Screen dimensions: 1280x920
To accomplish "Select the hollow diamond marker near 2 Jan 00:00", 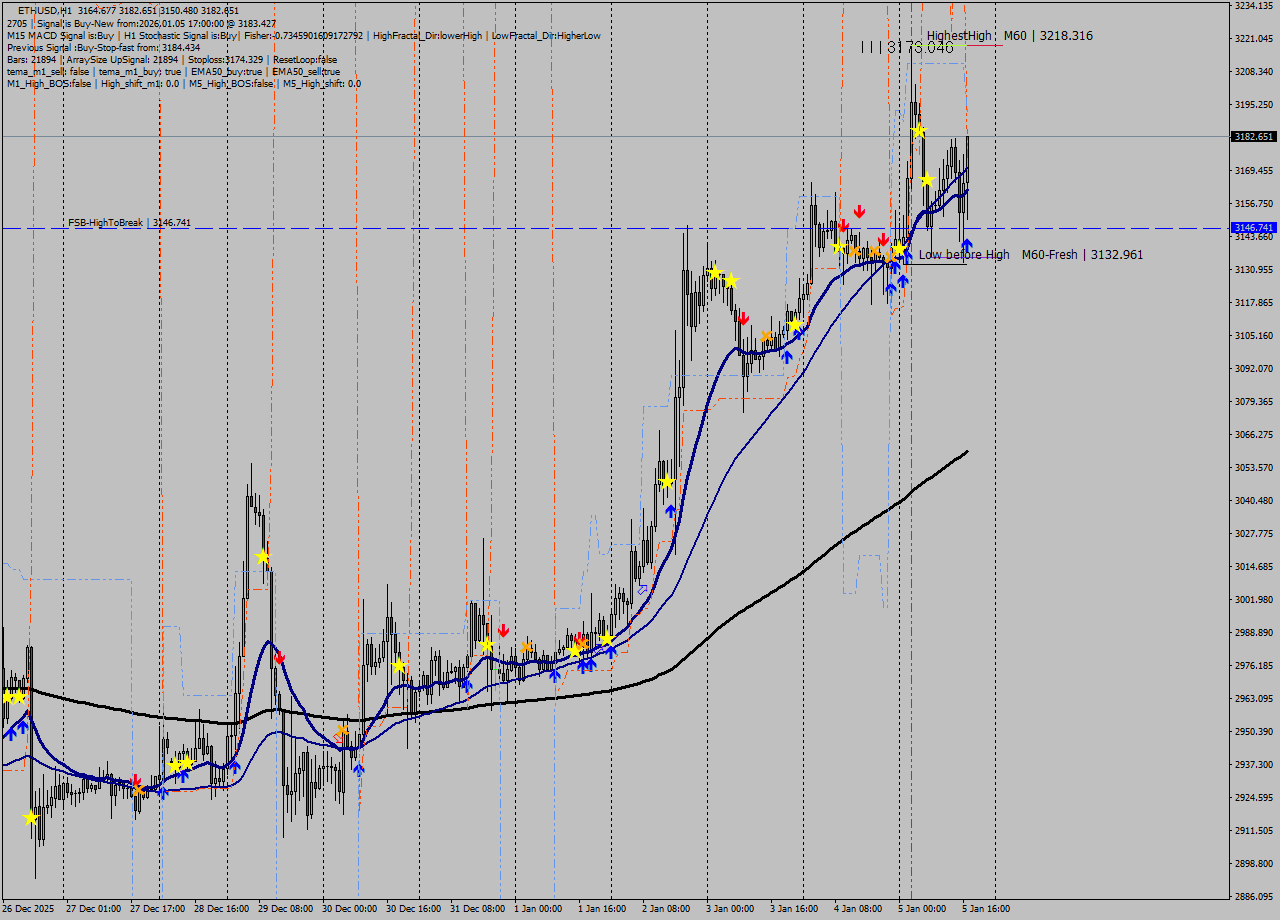I will (642, 590).
